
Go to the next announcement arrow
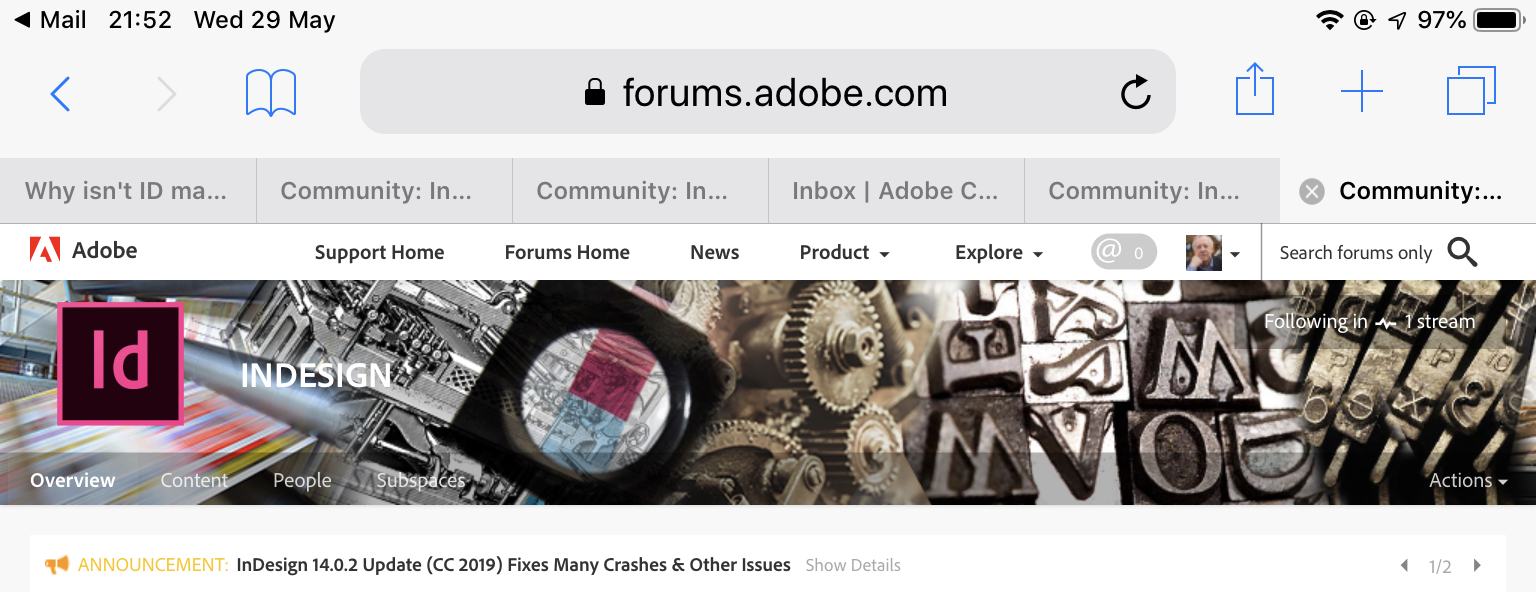click(x=1477, y=566)
